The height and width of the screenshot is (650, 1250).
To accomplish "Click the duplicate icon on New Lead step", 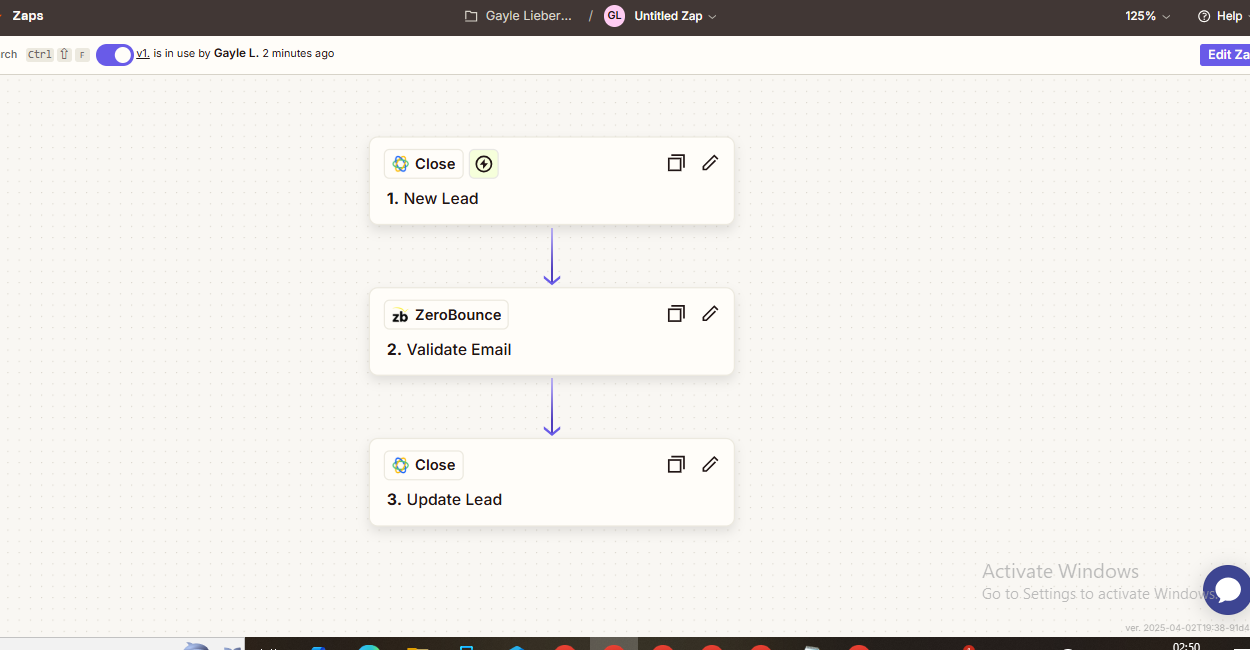I will (676, 163).
